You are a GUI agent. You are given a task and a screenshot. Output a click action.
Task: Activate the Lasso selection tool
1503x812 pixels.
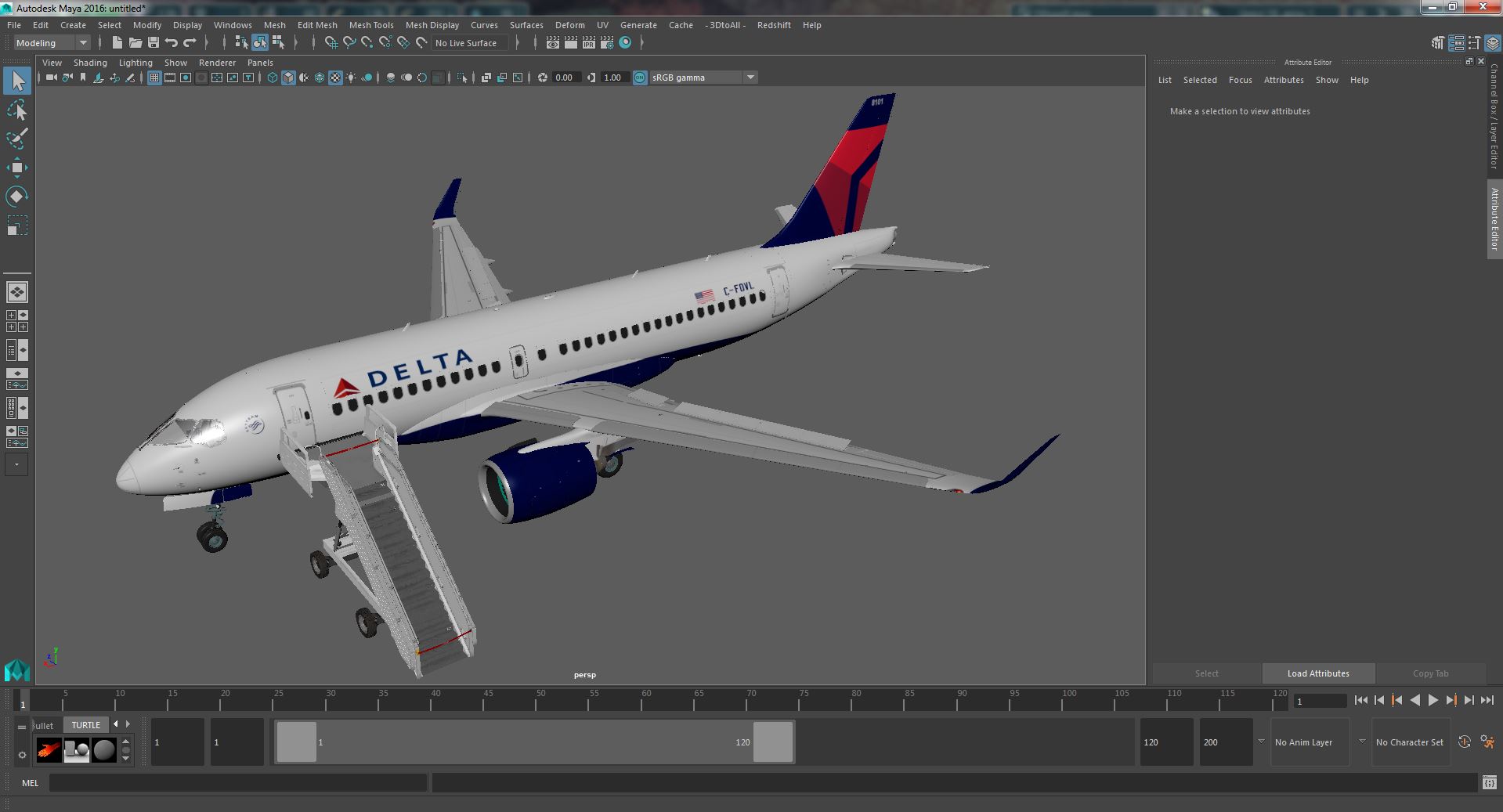click(17, 110)
